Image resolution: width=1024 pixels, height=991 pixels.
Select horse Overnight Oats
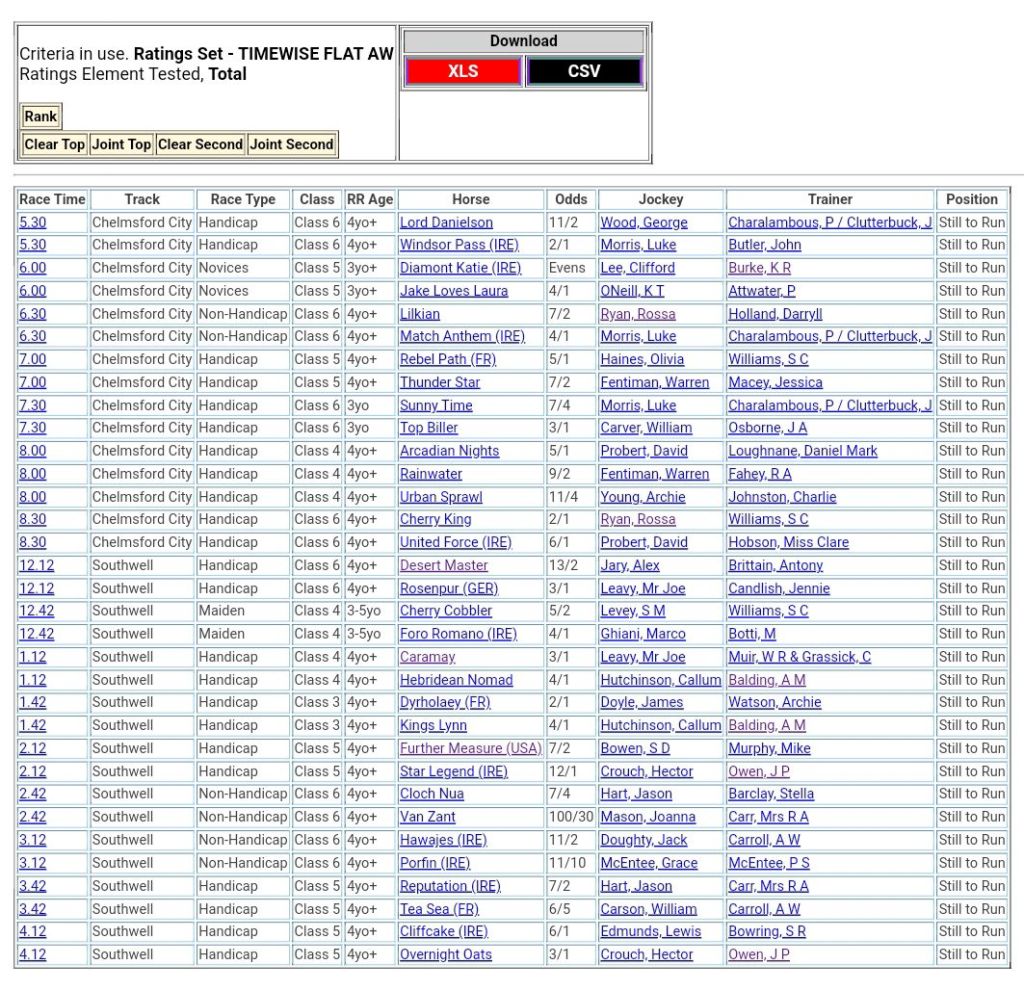tap(445, 954)
